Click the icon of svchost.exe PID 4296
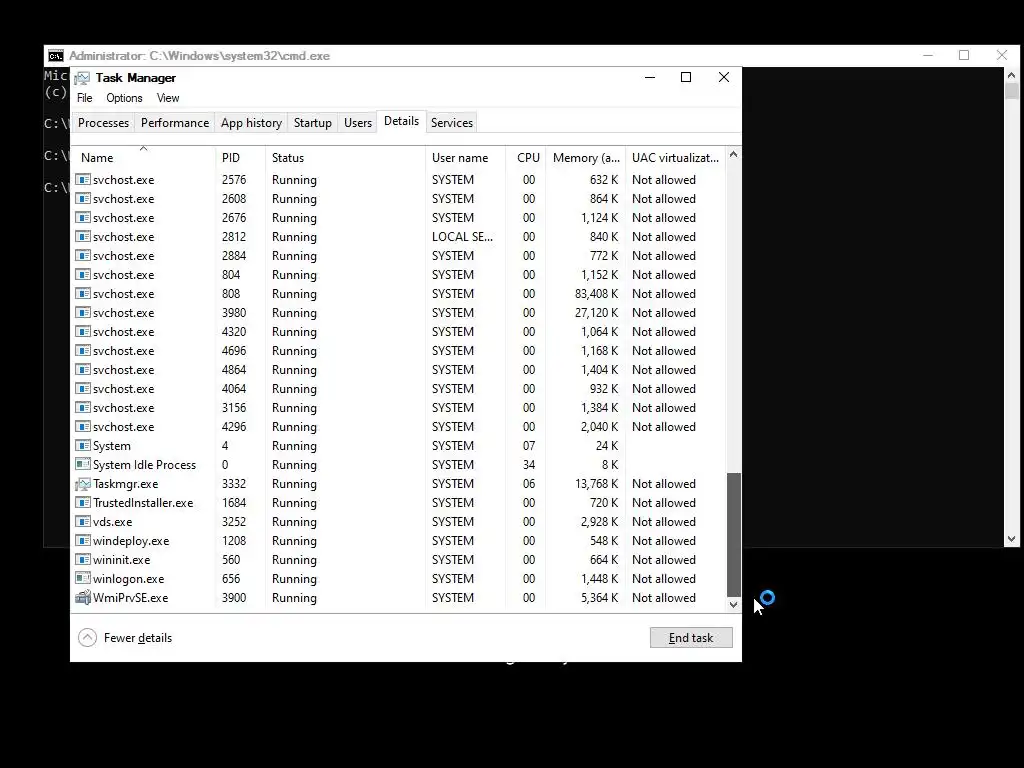The width and height of the screenshot is (1024, 768). [82, 426]
